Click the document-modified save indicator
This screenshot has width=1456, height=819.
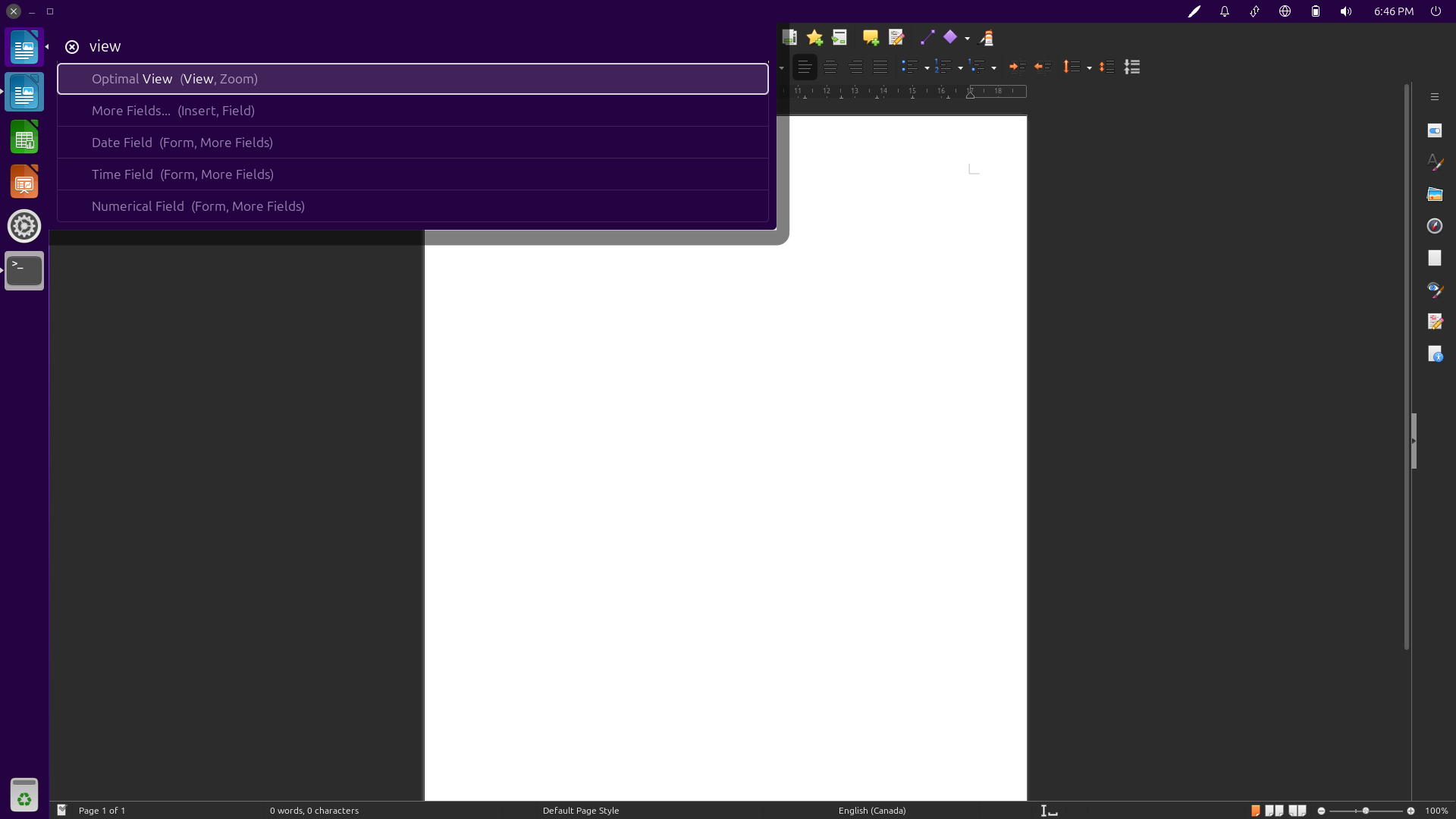[62, 811]
